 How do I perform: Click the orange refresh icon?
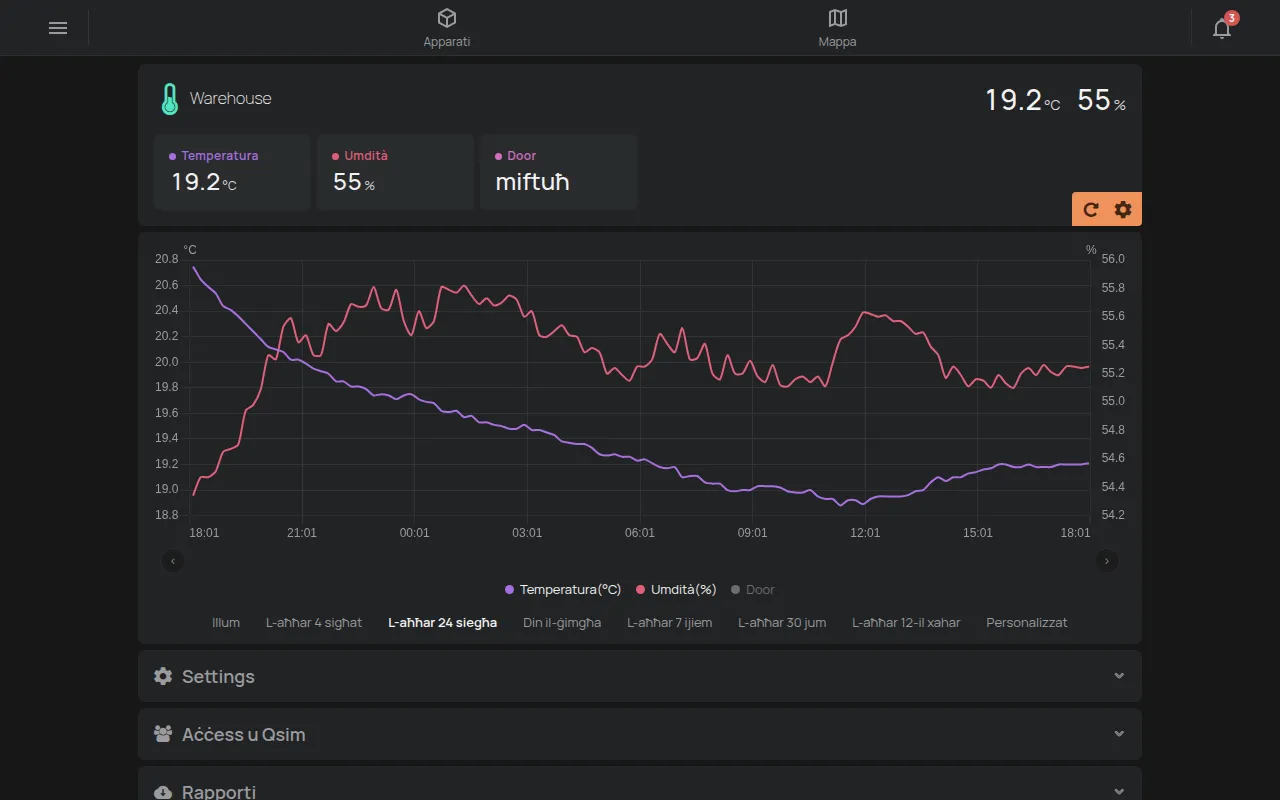pyautogui.click(x=1091, y=209)
